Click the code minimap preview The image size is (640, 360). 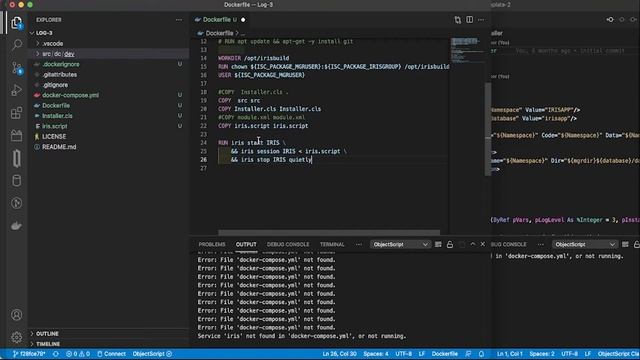click(x=466, y=51)
